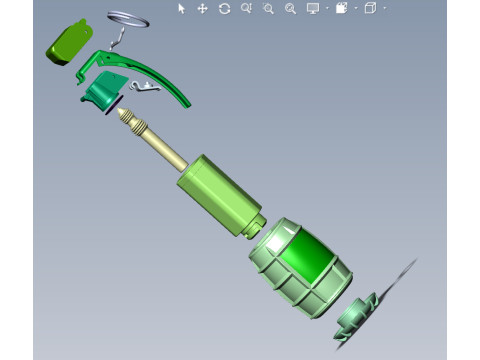480x360 pixels.
Task: Expand the cube view orientation dropdown arrow
Action: [x=385, y=8]
